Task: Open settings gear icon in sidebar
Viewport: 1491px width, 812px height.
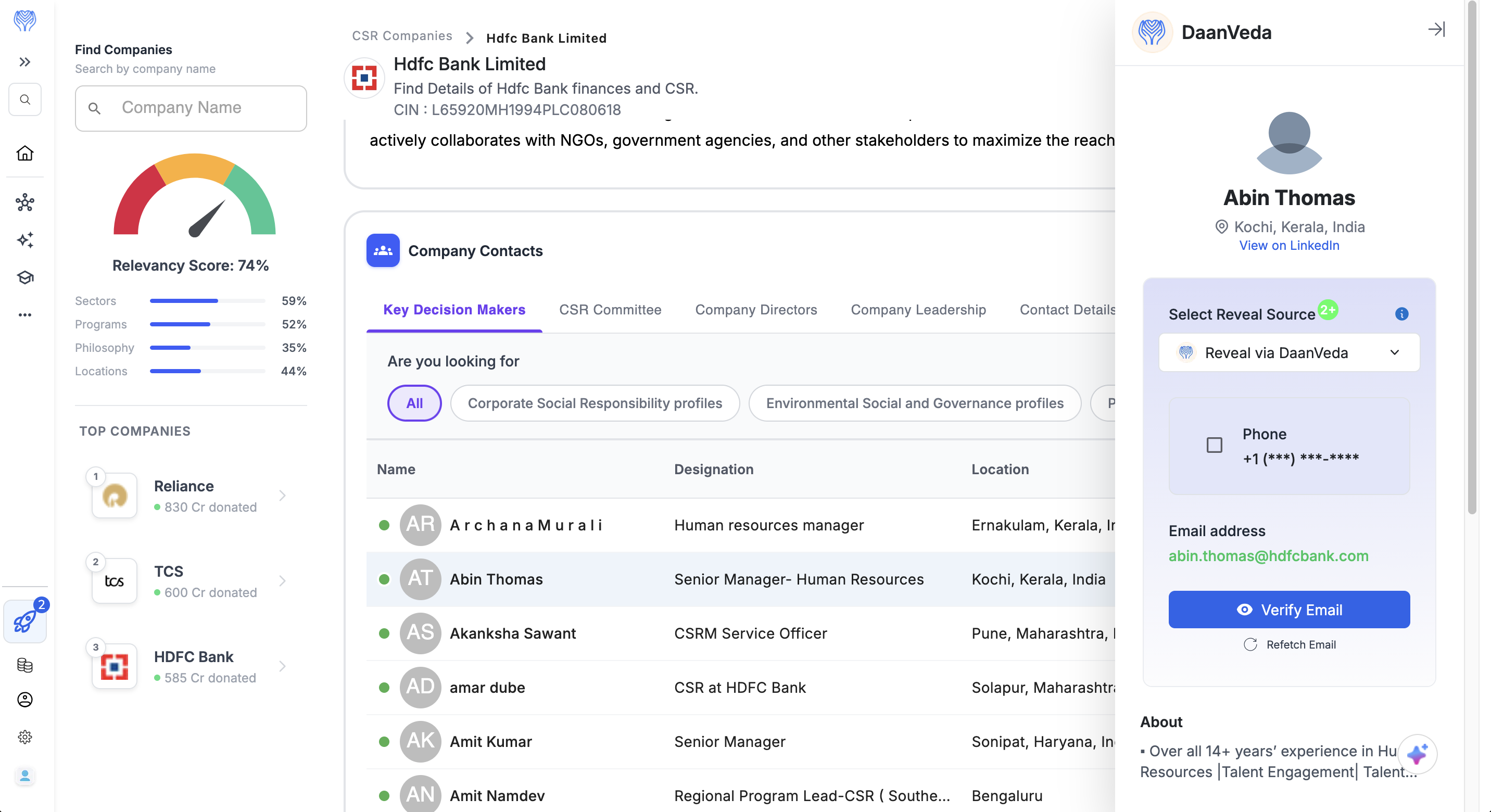Action: click(25, 737)
